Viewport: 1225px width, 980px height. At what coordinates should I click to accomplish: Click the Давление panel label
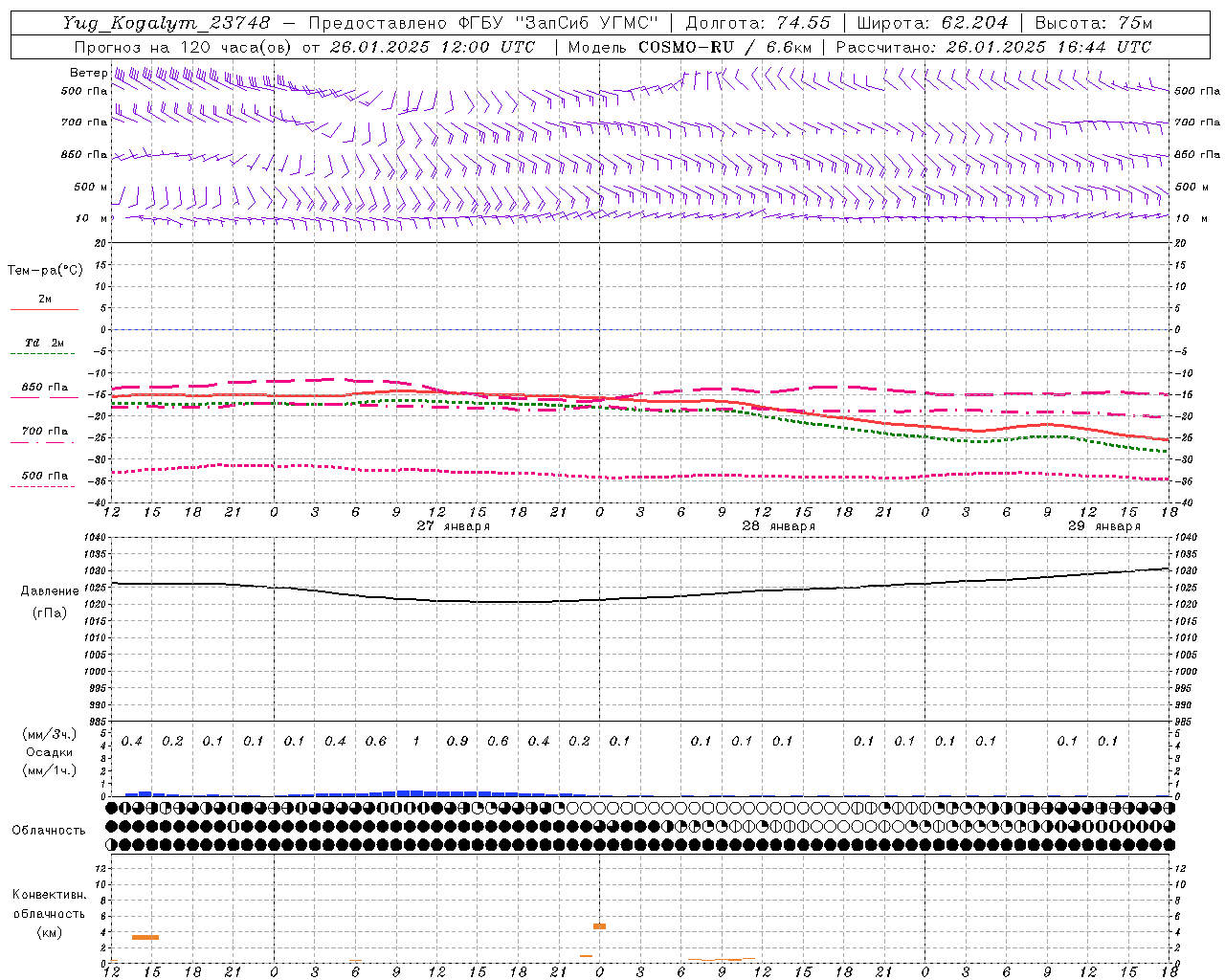50,591
